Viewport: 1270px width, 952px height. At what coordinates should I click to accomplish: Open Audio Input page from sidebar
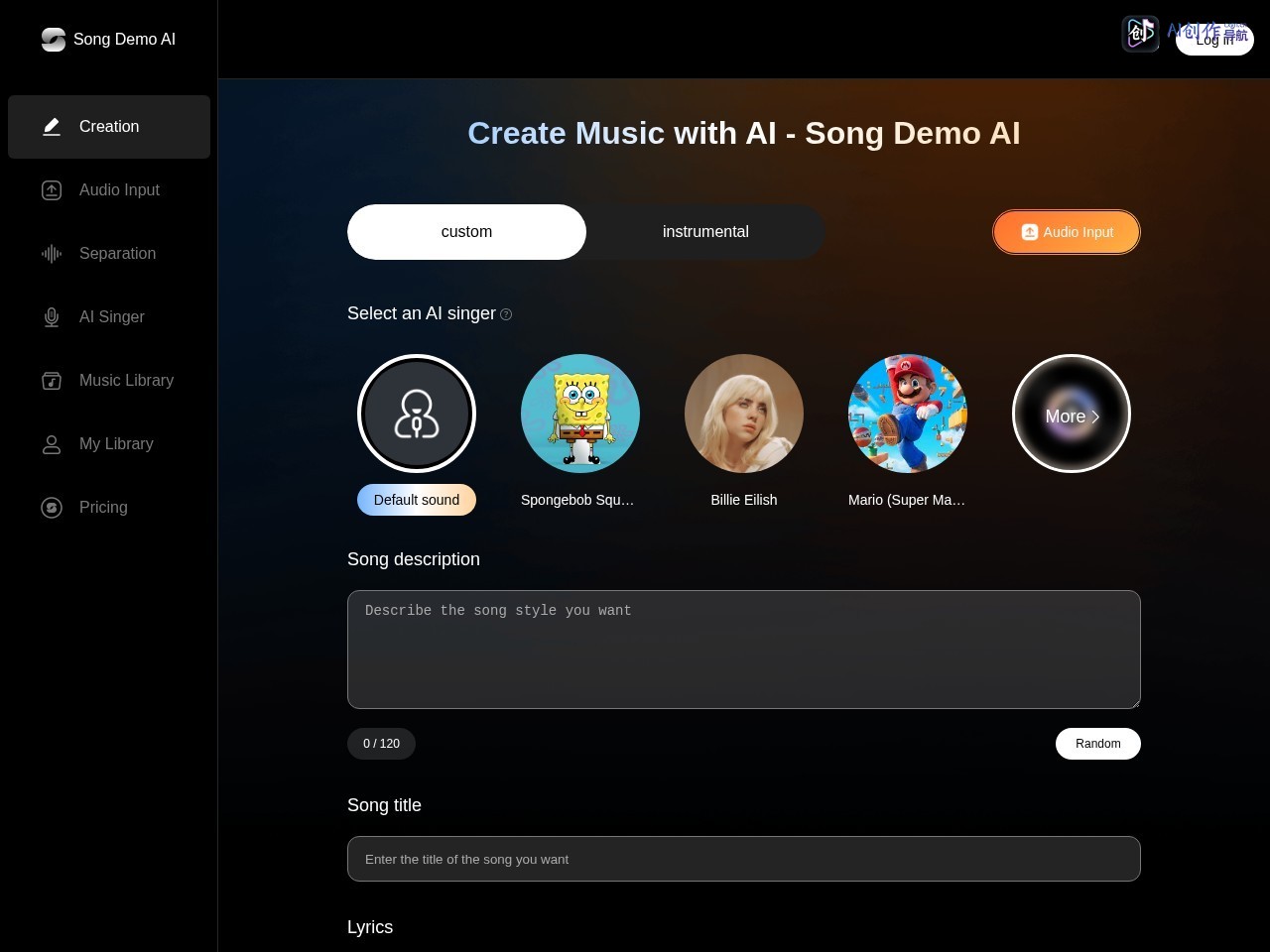coord(109,190)
